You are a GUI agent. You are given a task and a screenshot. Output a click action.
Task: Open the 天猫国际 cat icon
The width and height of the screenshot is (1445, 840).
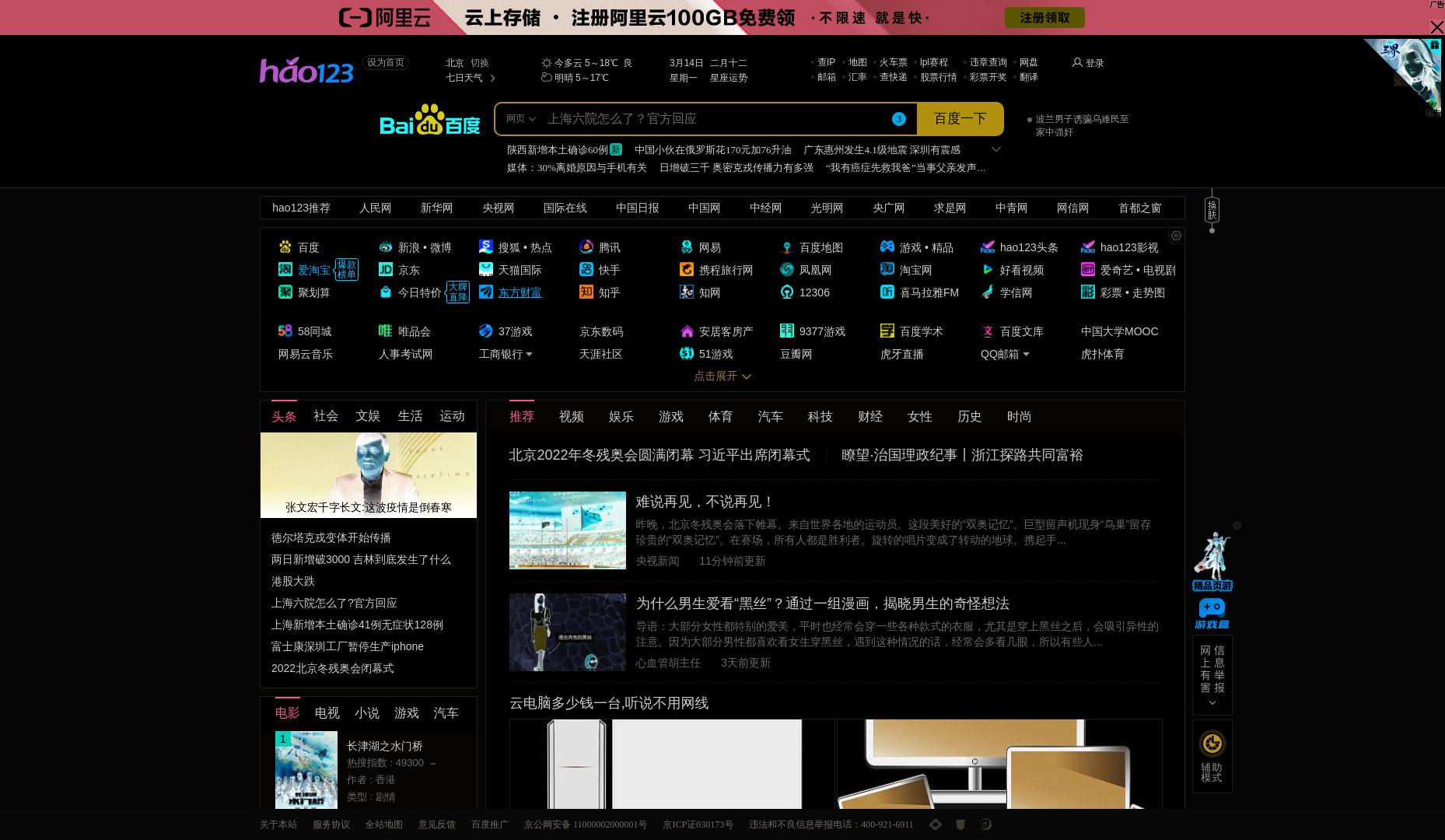[x=486, y=270]
